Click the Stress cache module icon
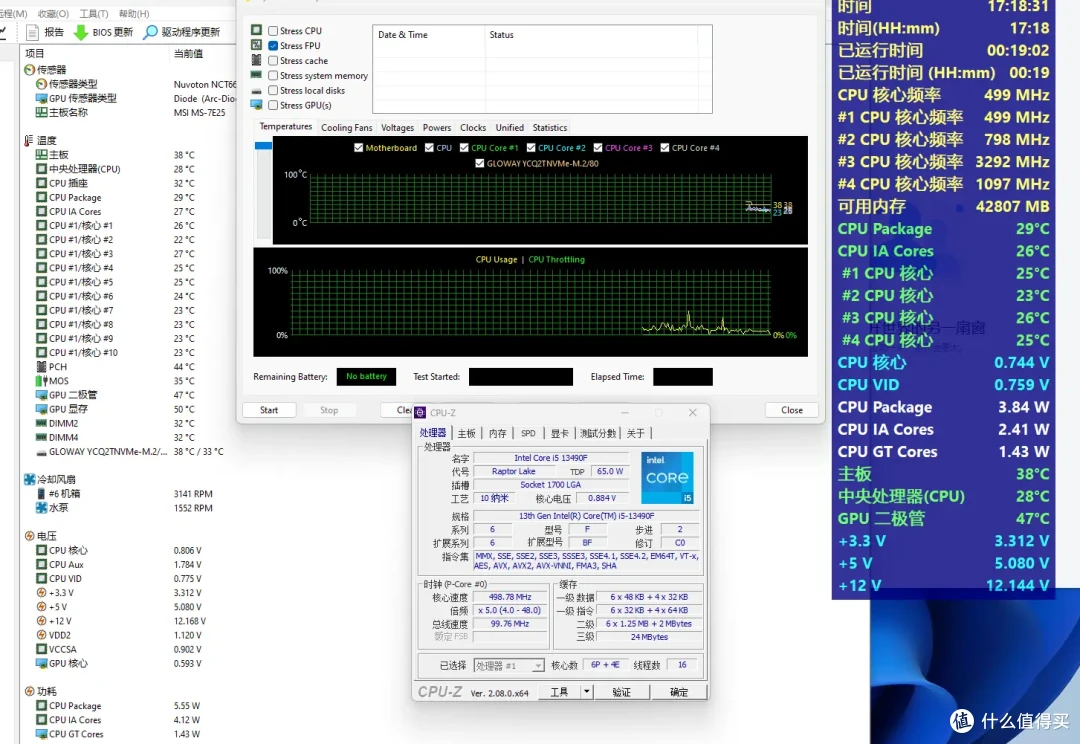 256,60
